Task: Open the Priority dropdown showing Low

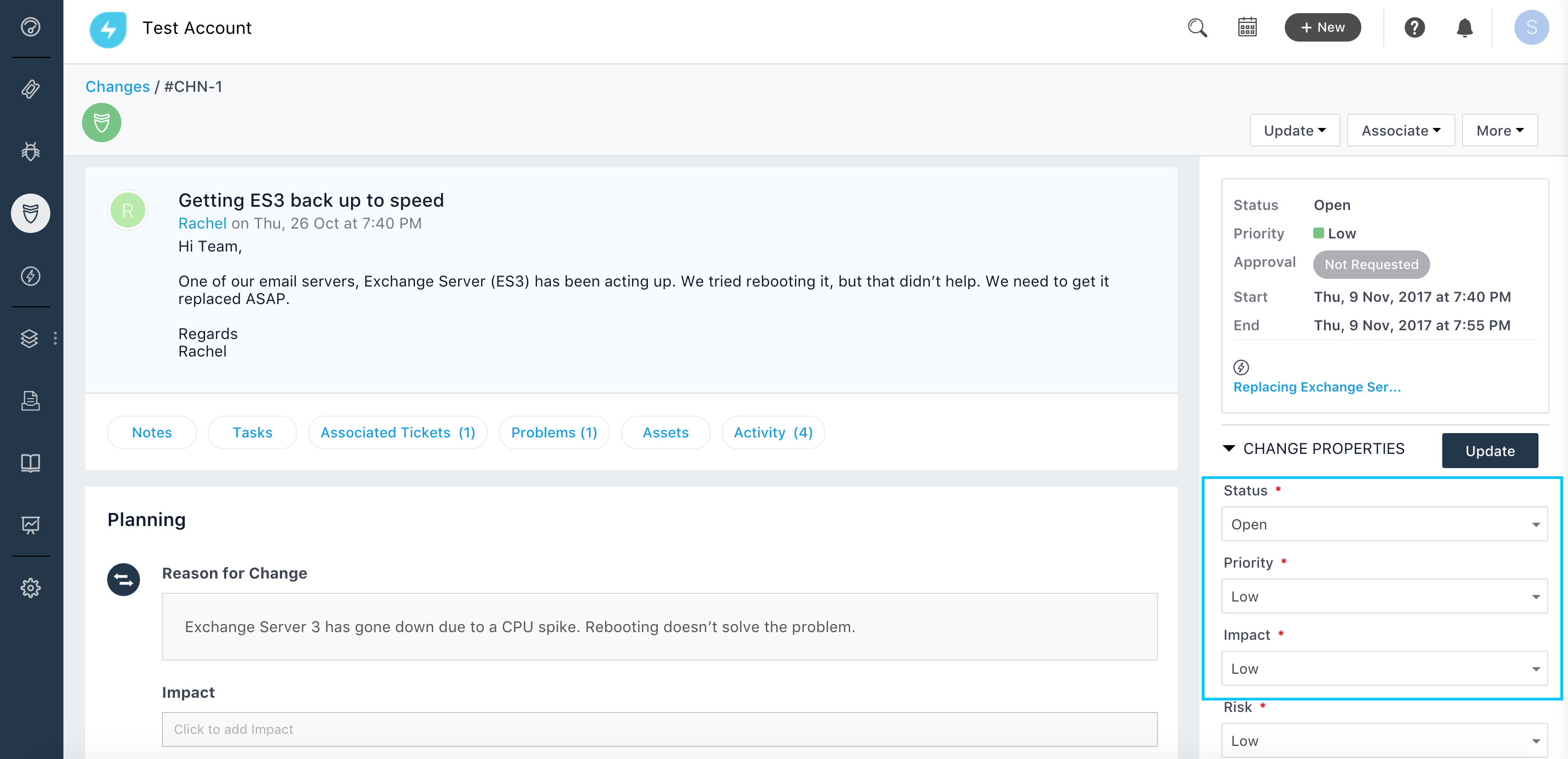Action: tap(1384, 596)
